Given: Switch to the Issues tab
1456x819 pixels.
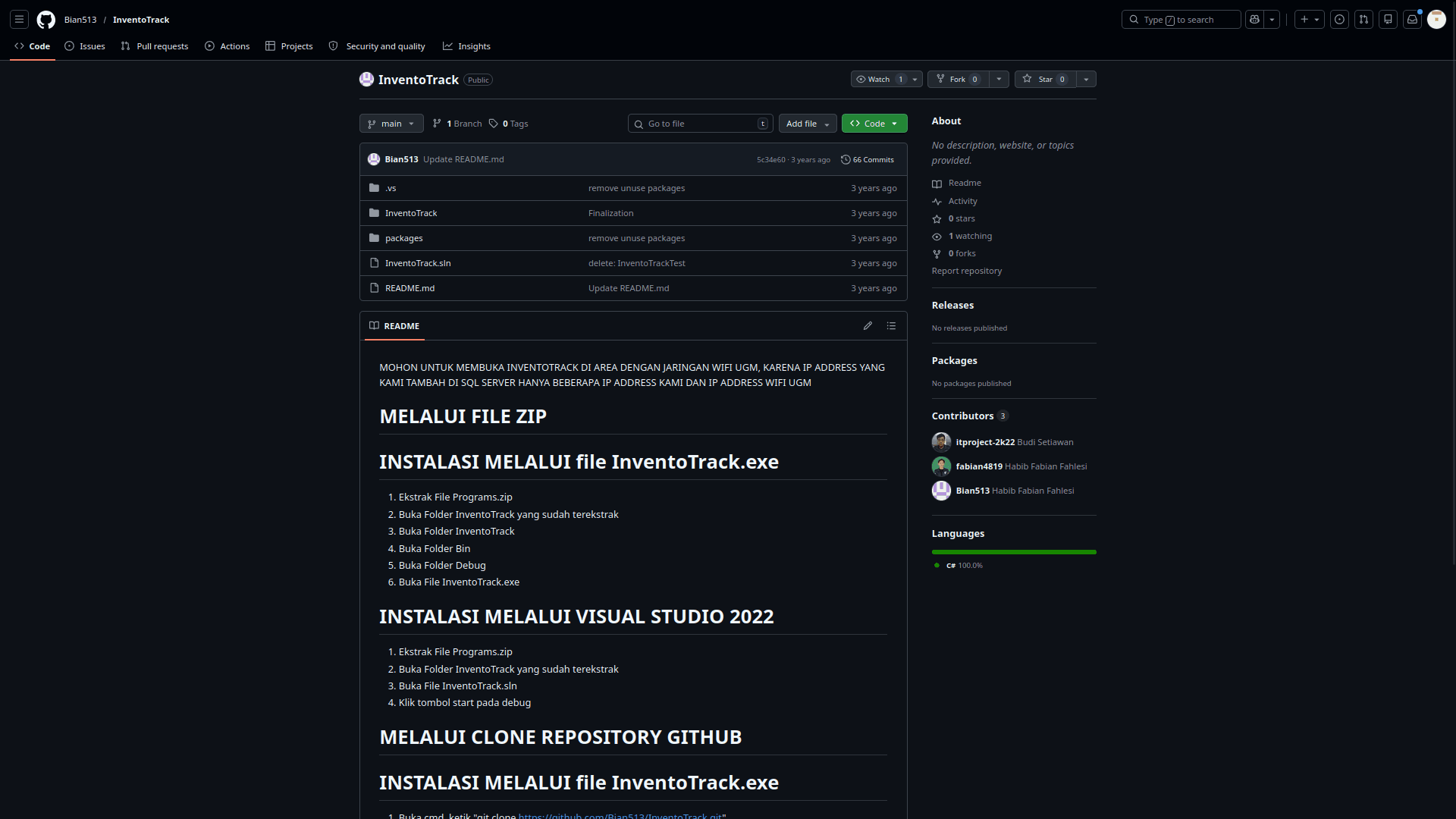Looking at the screenshot, I should point(85,46).
